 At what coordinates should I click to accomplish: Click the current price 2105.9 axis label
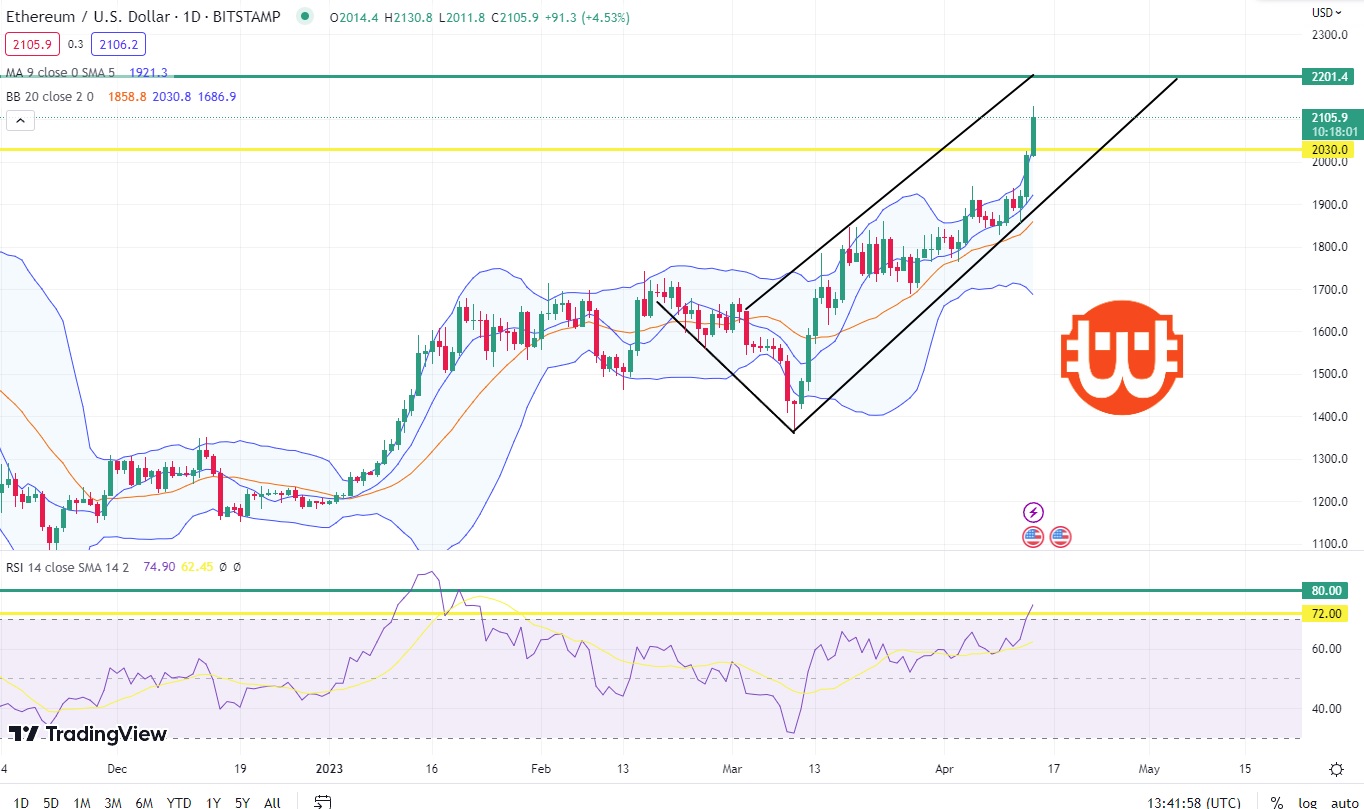[1330, 117]
